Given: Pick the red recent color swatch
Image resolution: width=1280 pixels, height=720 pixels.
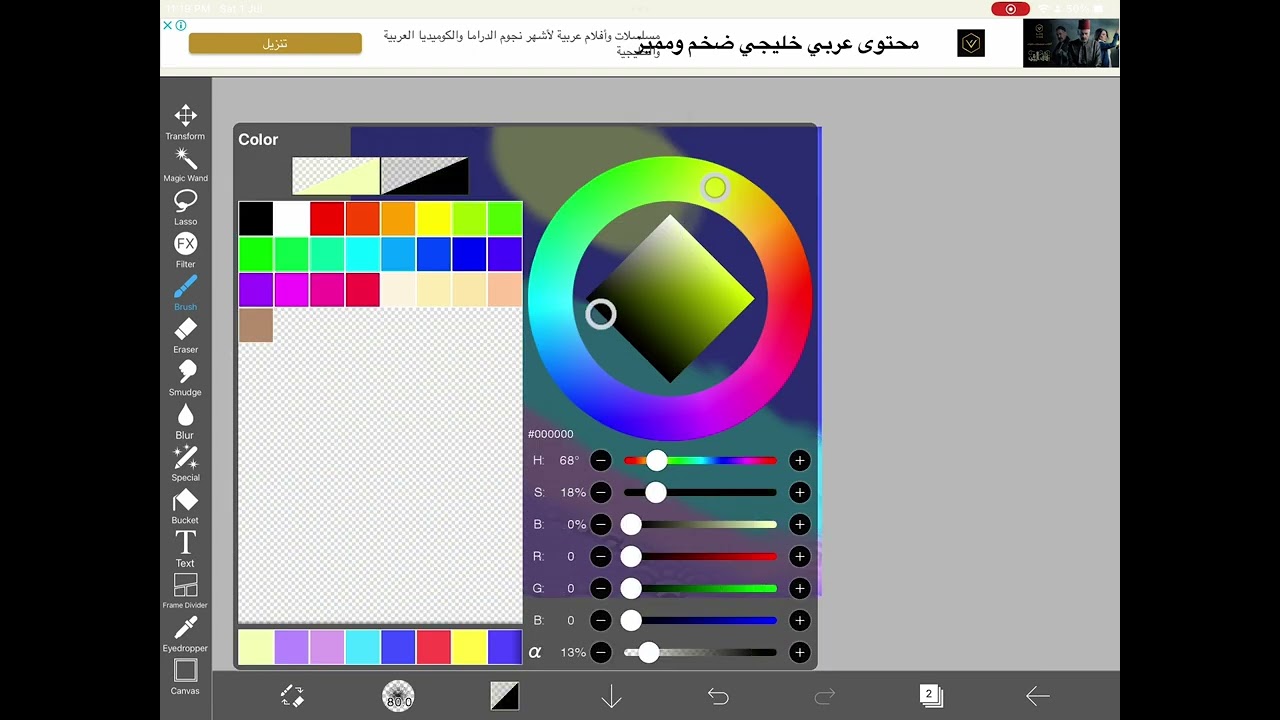Looking at the screenshot, I should point(433,647).
